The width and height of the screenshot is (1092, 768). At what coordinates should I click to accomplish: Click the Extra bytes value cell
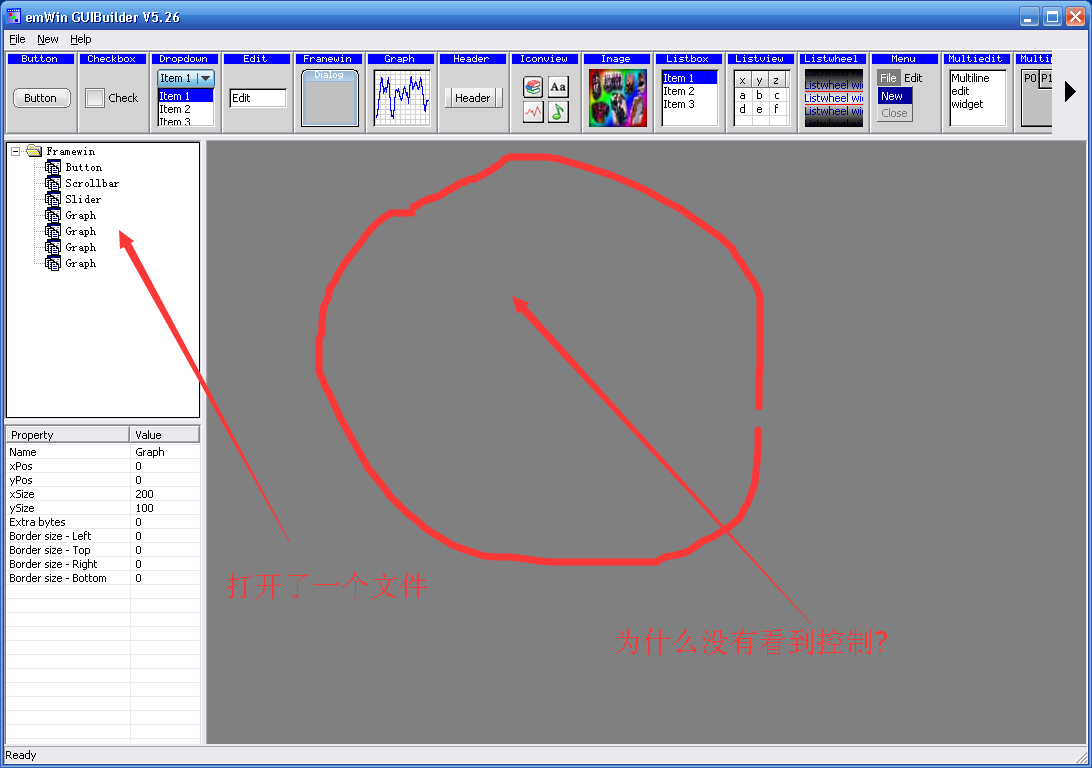pyautogui.click(x=166, y=522)
